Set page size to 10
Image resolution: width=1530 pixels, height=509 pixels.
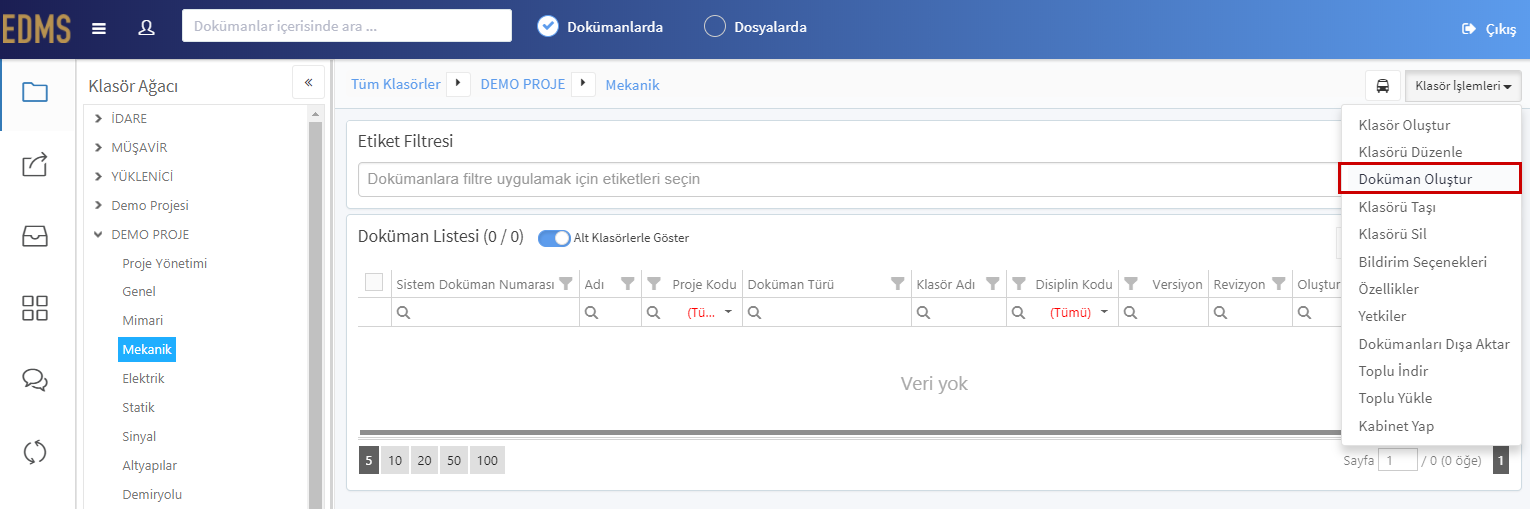click(395, 460)
